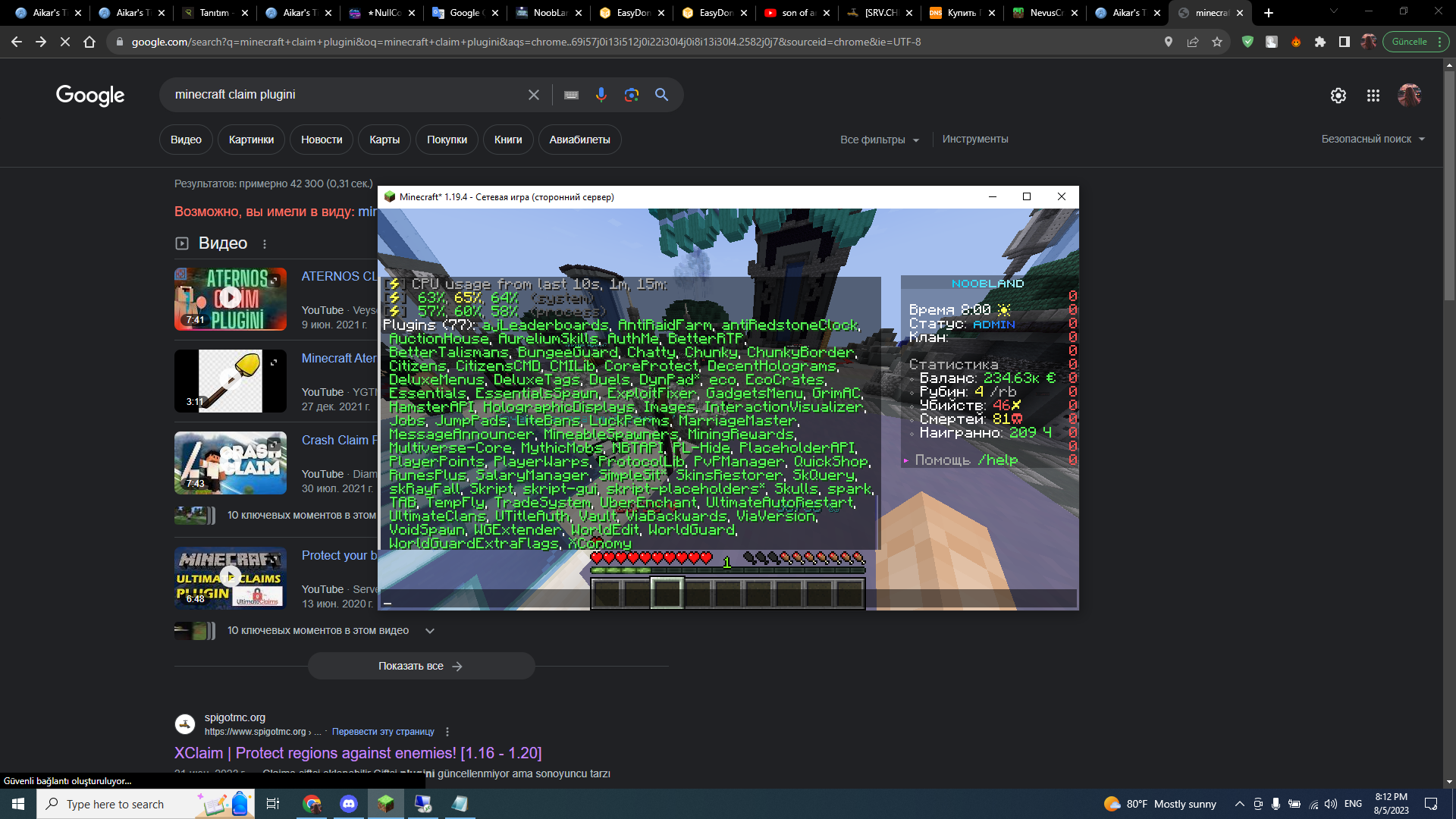The height and width of the screenshot is (819, 1456).
Task: Open the on-screen keyboard icon in search
Action: 572,95
